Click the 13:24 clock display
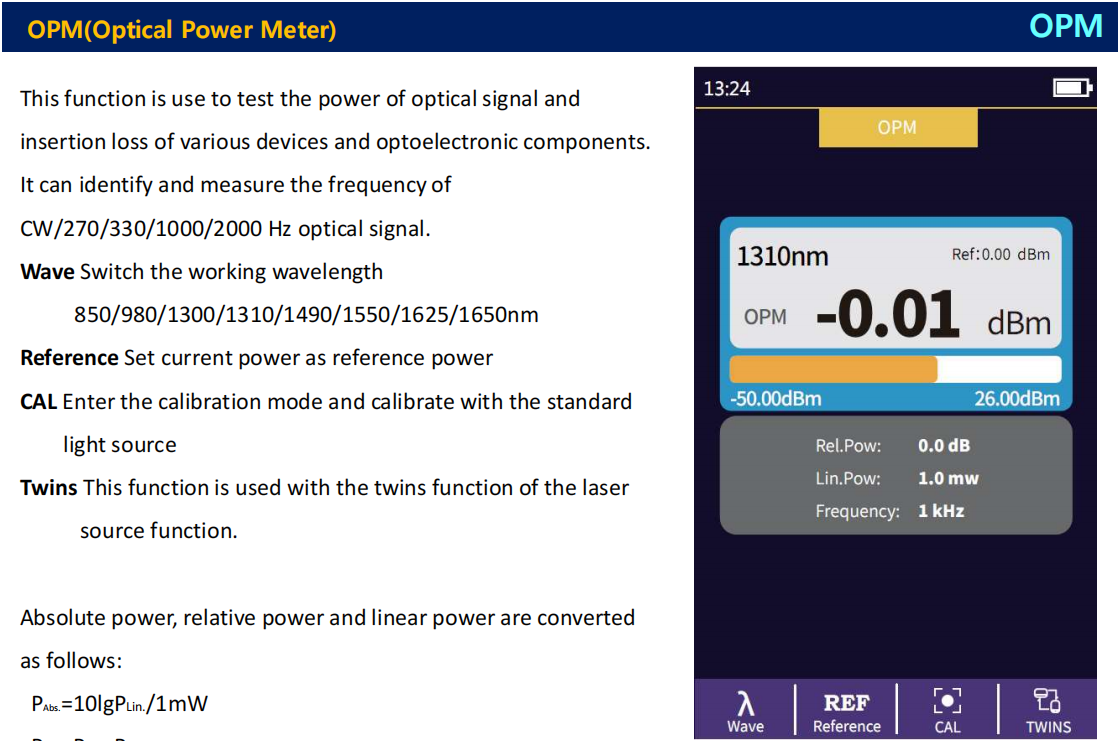This screenshot has height=741, width=1119. pyautogui.click(x=727, y=88)
